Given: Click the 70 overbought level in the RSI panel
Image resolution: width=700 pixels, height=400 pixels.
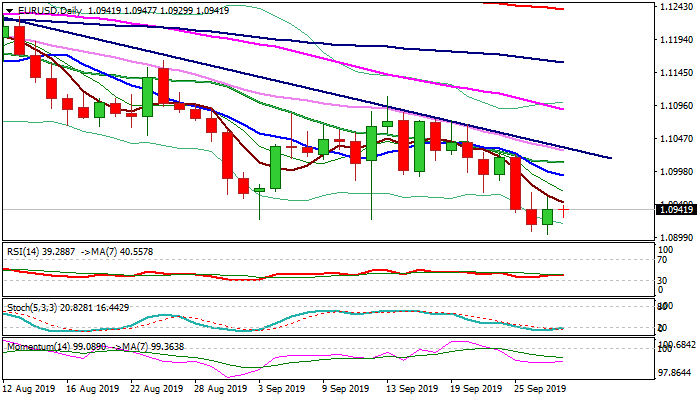Looking at the screenshot, I should [x=659, y=260].
